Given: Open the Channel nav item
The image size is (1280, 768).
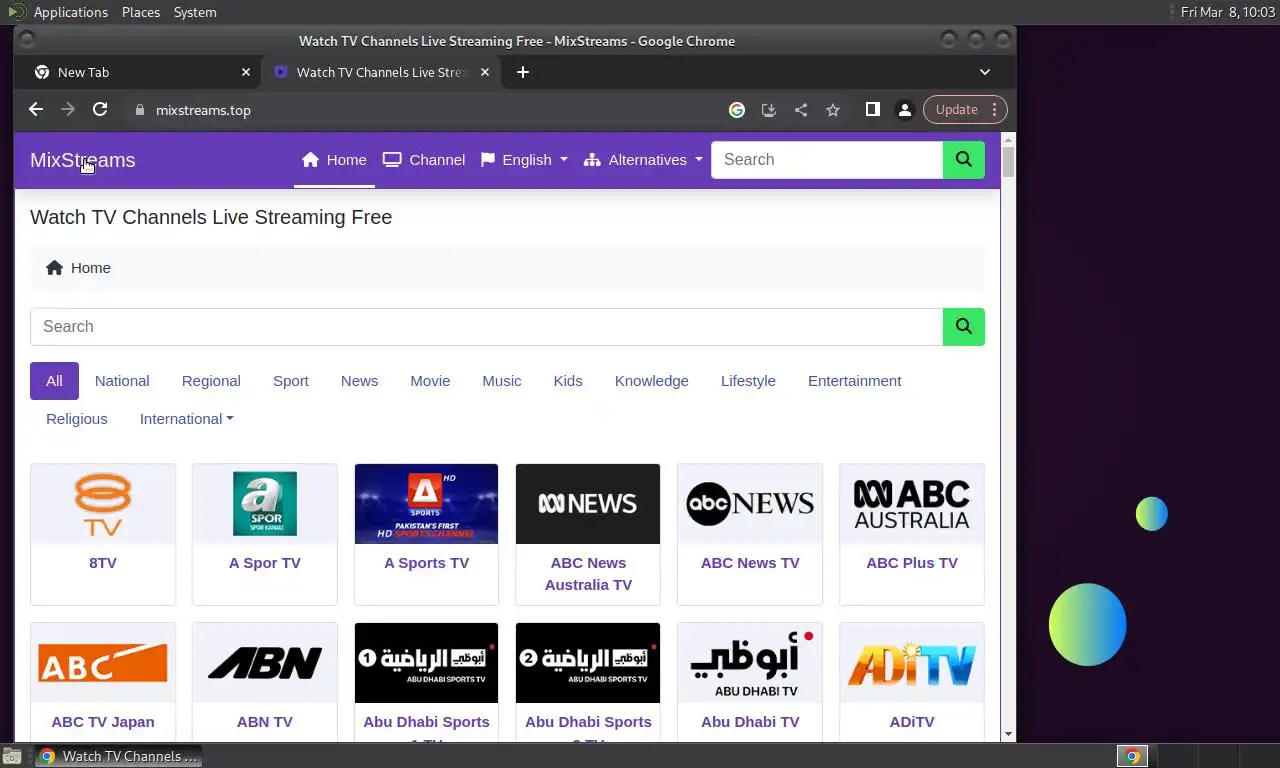Looking at the screenshot, I should click(424, 160).
